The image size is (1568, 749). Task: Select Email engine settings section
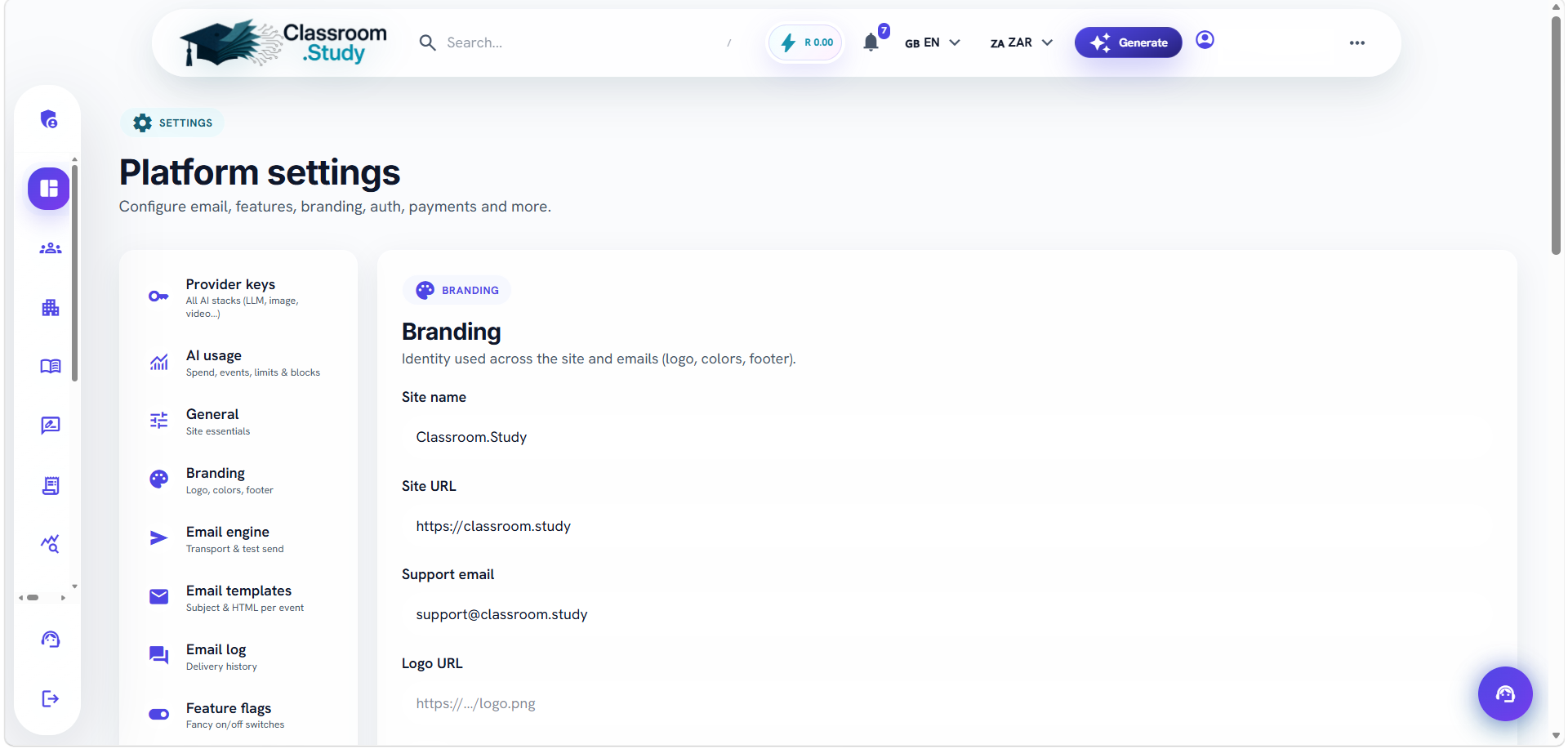[x=238, y=539]
